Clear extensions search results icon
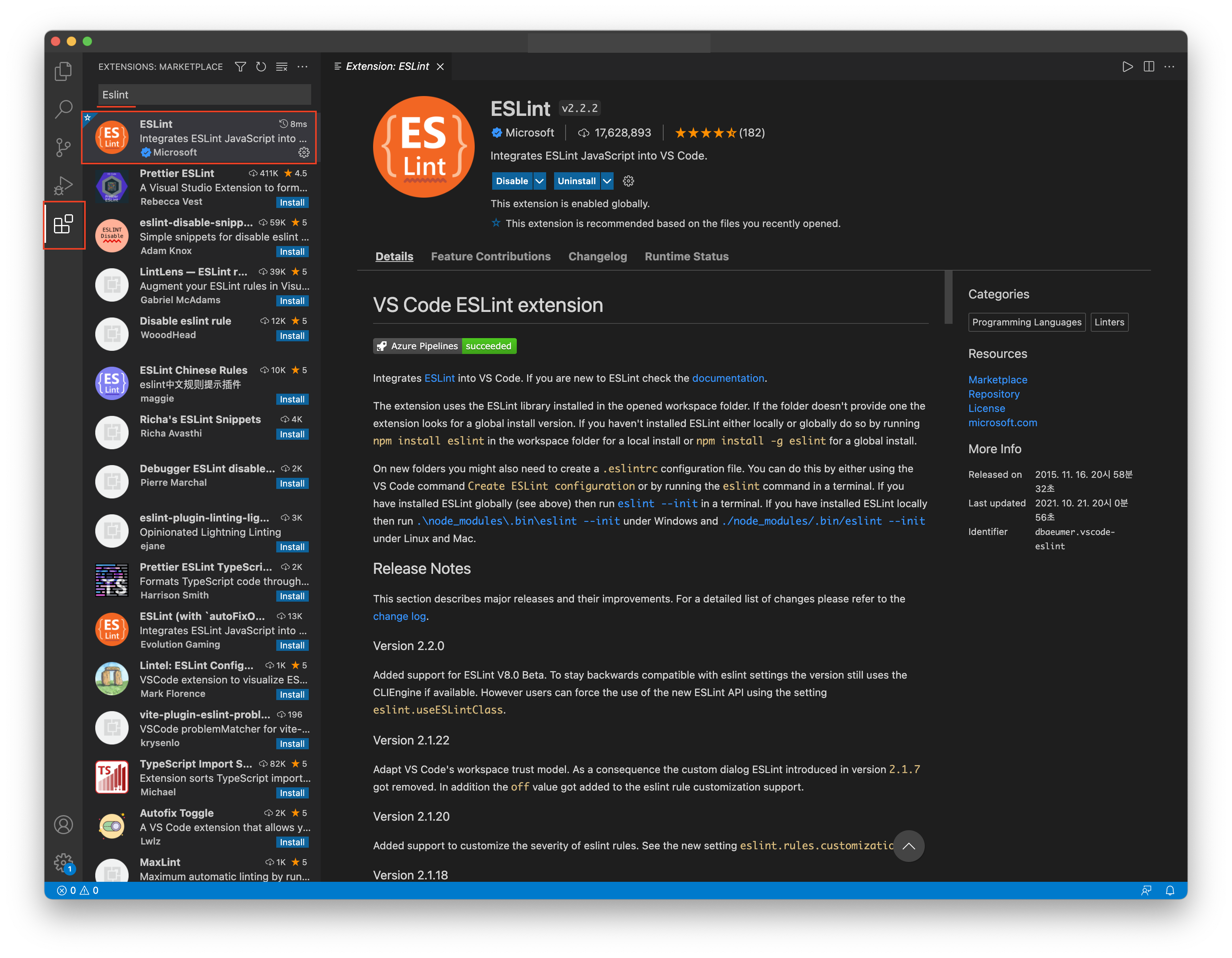The image size is (1232, 958). [x=281, y=67]
